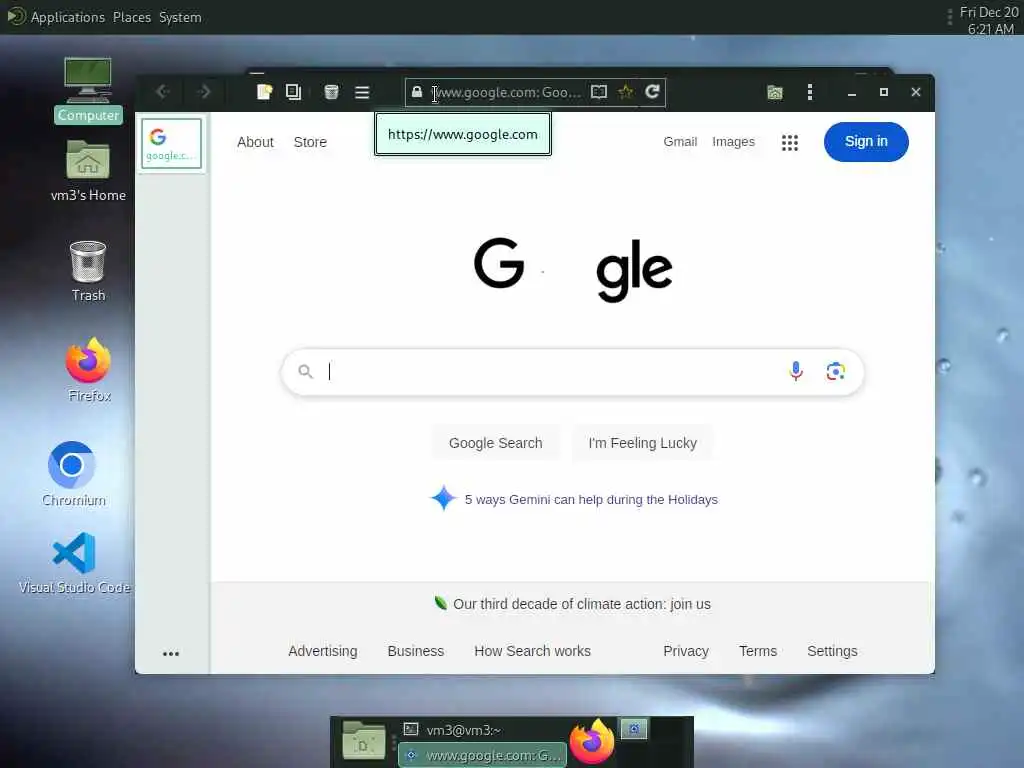This screenshot has width=1024, height=768.
Task: Open the Privacy footer link
Action: tap(686, 651)
